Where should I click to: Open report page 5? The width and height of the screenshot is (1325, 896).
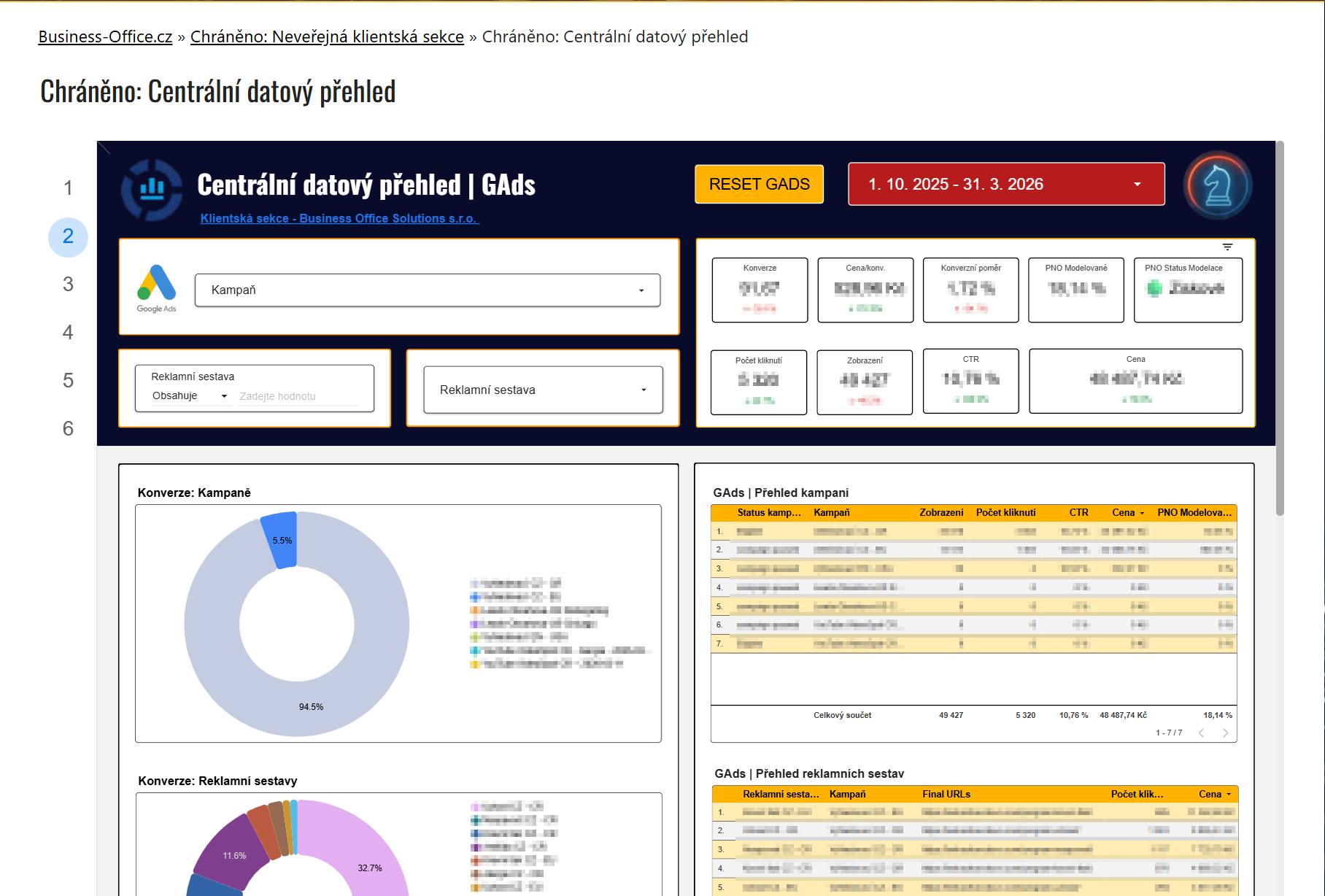coord(68,381)
